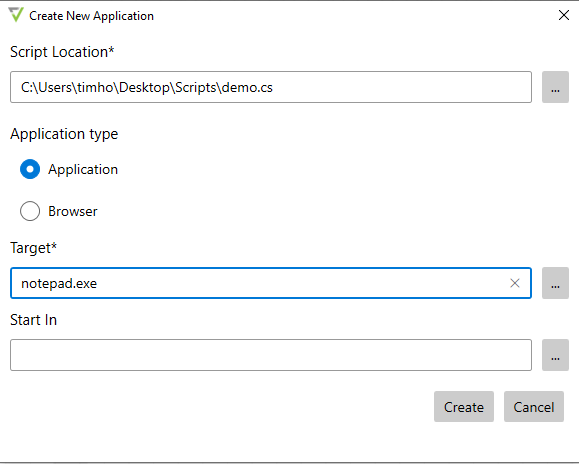Select the Application radio button
Image resolution: width=579 pixels, height=464 pixels.
pyautogui.click(x=30, y=169)
